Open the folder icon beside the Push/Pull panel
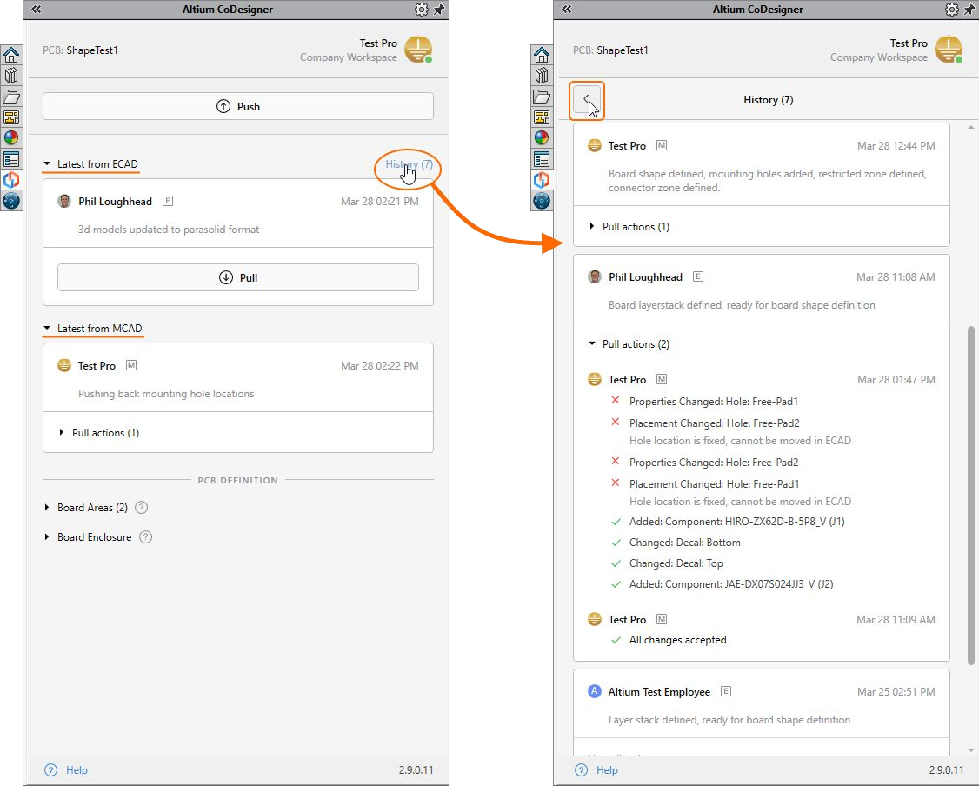The height and width of the screenshot is (786, 980). point(11,97)
